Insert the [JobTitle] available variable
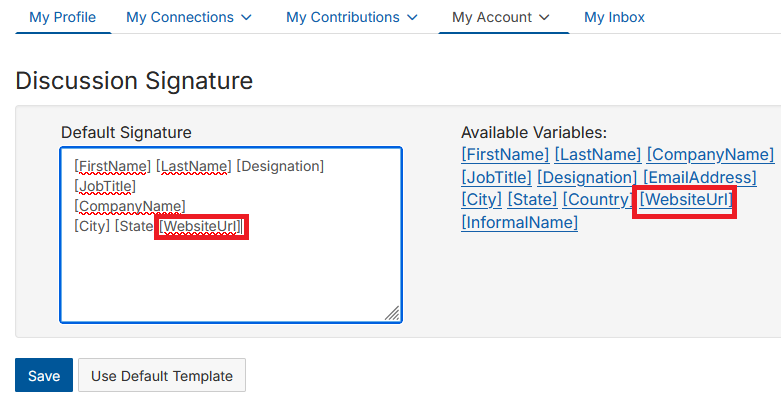Screen dimensions: 781x407 tap(495, 178)
